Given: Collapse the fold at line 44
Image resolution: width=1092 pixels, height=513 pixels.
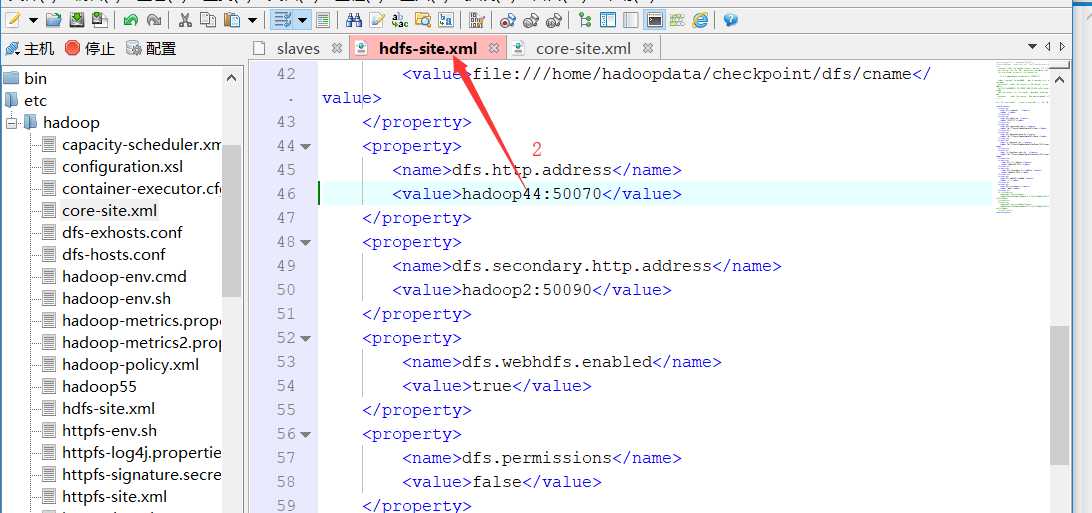Looking at the screenshot, I should pyautogui.click(x=305, y=147).
